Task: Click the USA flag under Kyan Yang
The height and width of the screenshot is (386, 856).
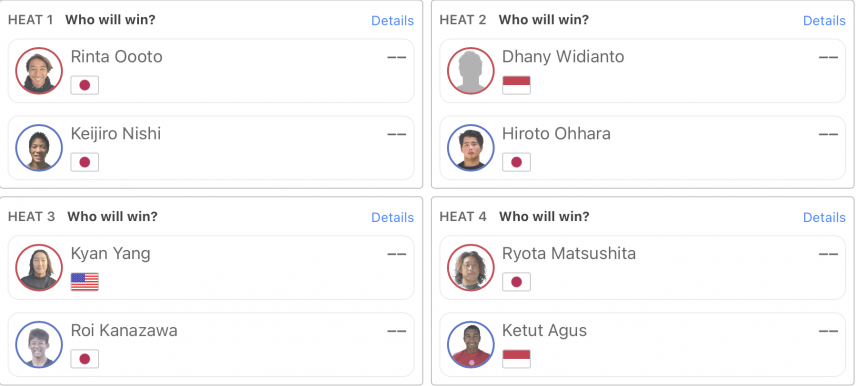Action: (85, 282)
